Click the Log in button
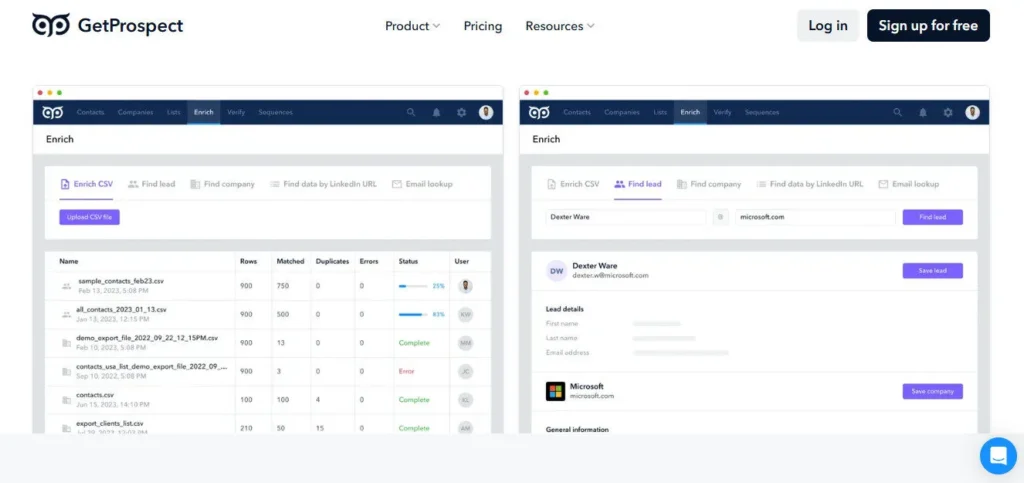The width and height of the screenshot is (1024, 483). 827,25
